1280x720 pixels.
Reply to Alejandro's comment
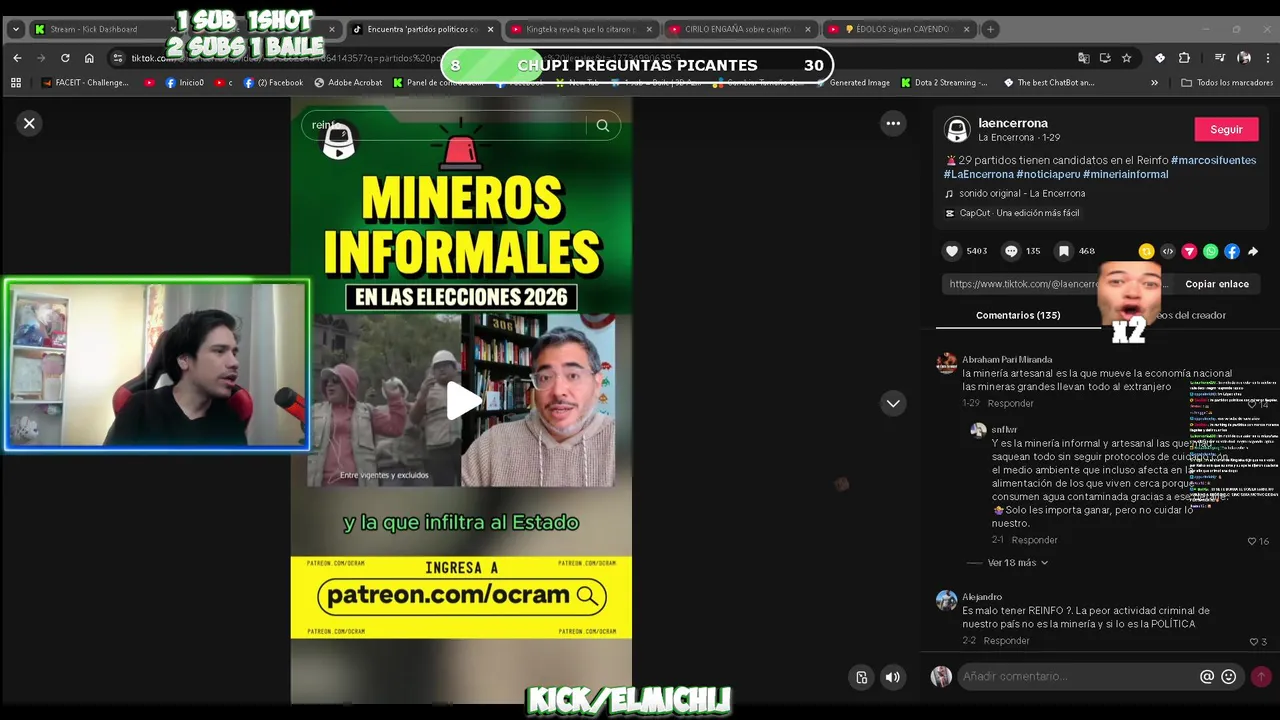point(1006,640)
